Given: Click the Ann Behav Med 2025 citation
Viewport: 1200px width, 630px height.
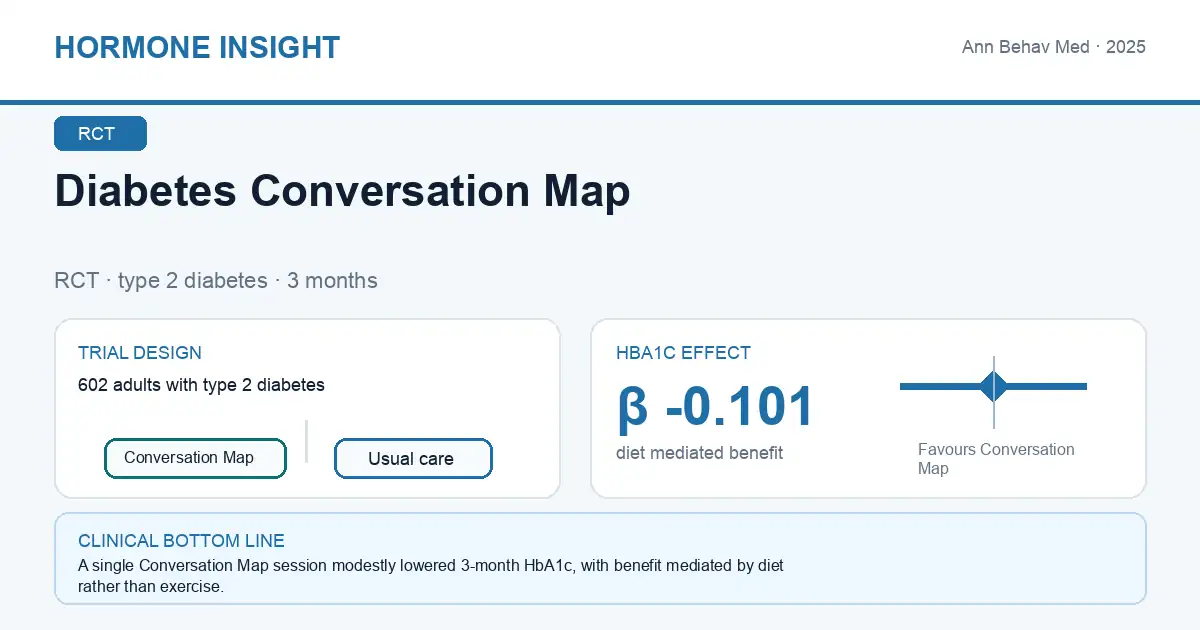Looking at the screenshot, I should (x=1054, y=47).
